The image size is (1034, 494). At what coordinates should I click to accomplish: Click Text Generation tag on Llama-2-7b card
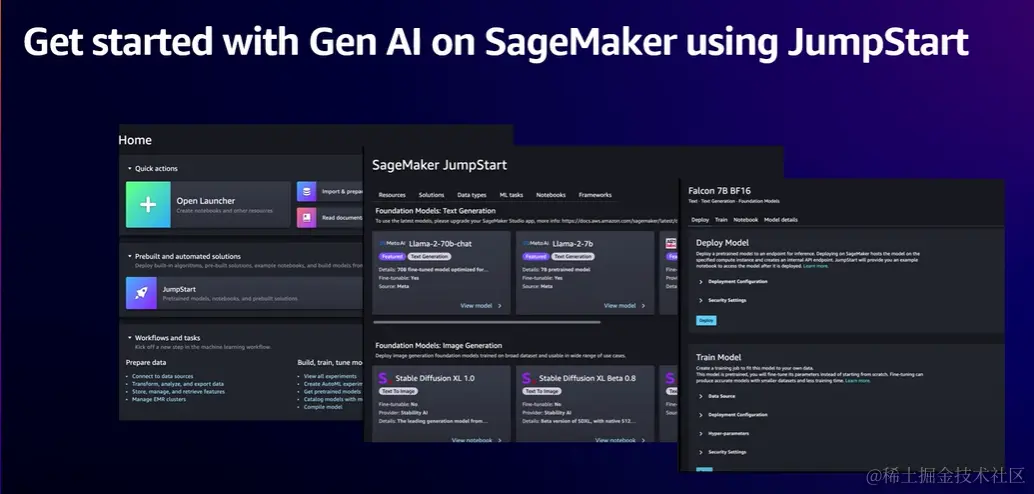point(573,257)
